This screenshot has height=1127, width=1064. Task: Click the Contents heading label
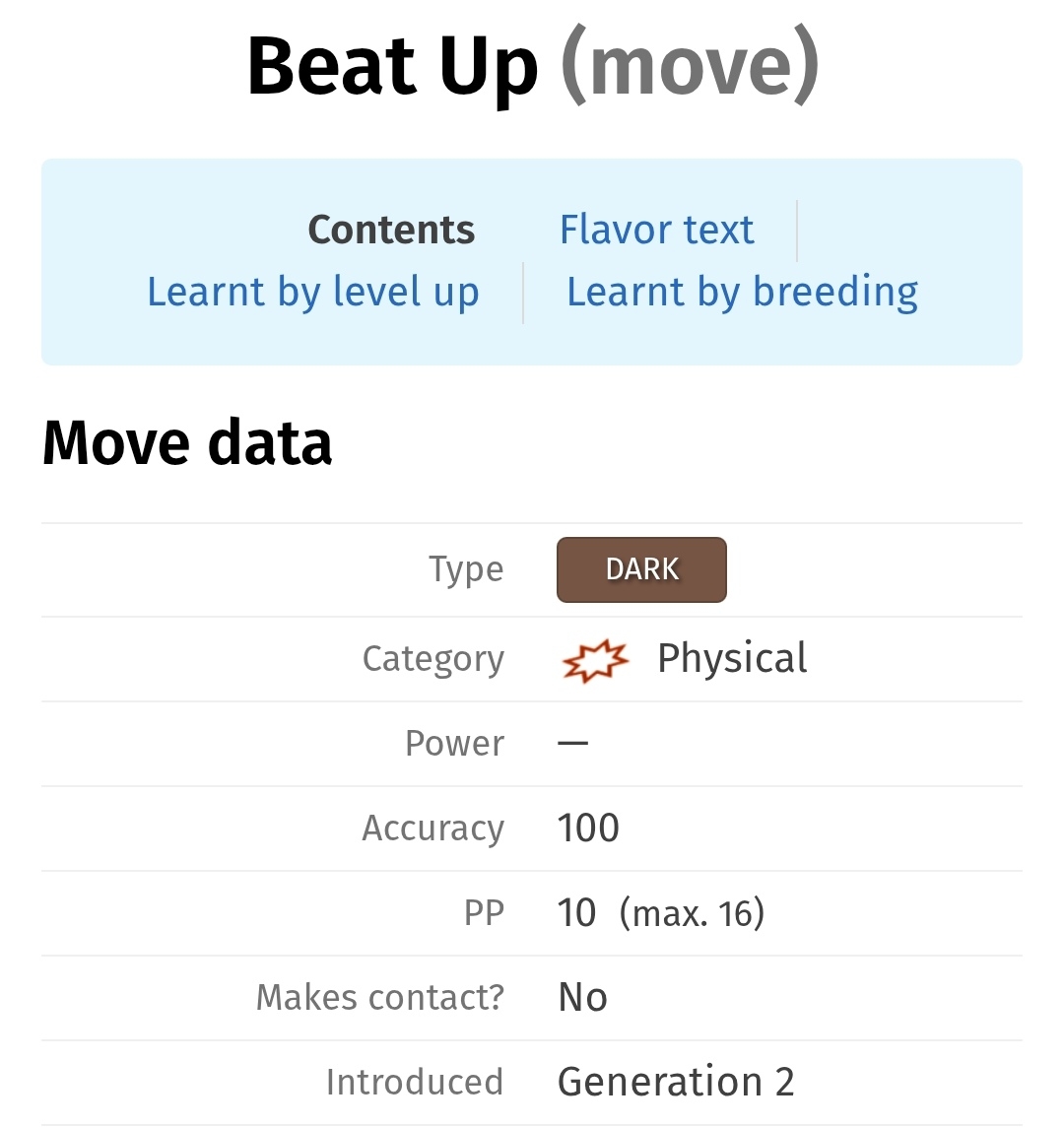tap(391, 230)
